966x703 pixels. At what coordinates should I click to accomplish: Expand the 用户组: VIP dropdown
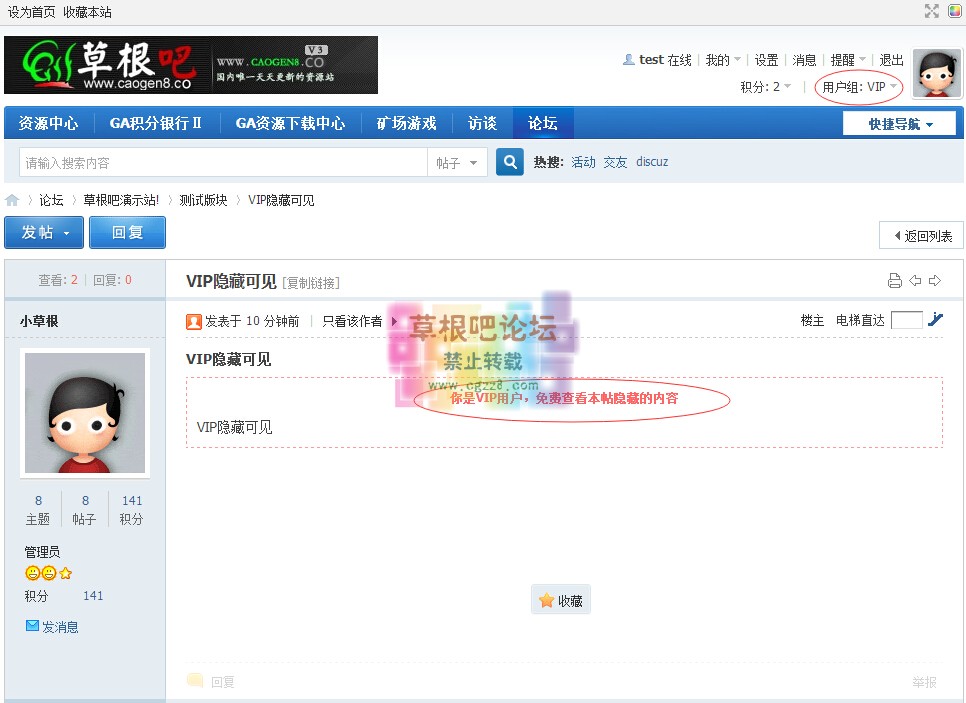click(859, 87)
